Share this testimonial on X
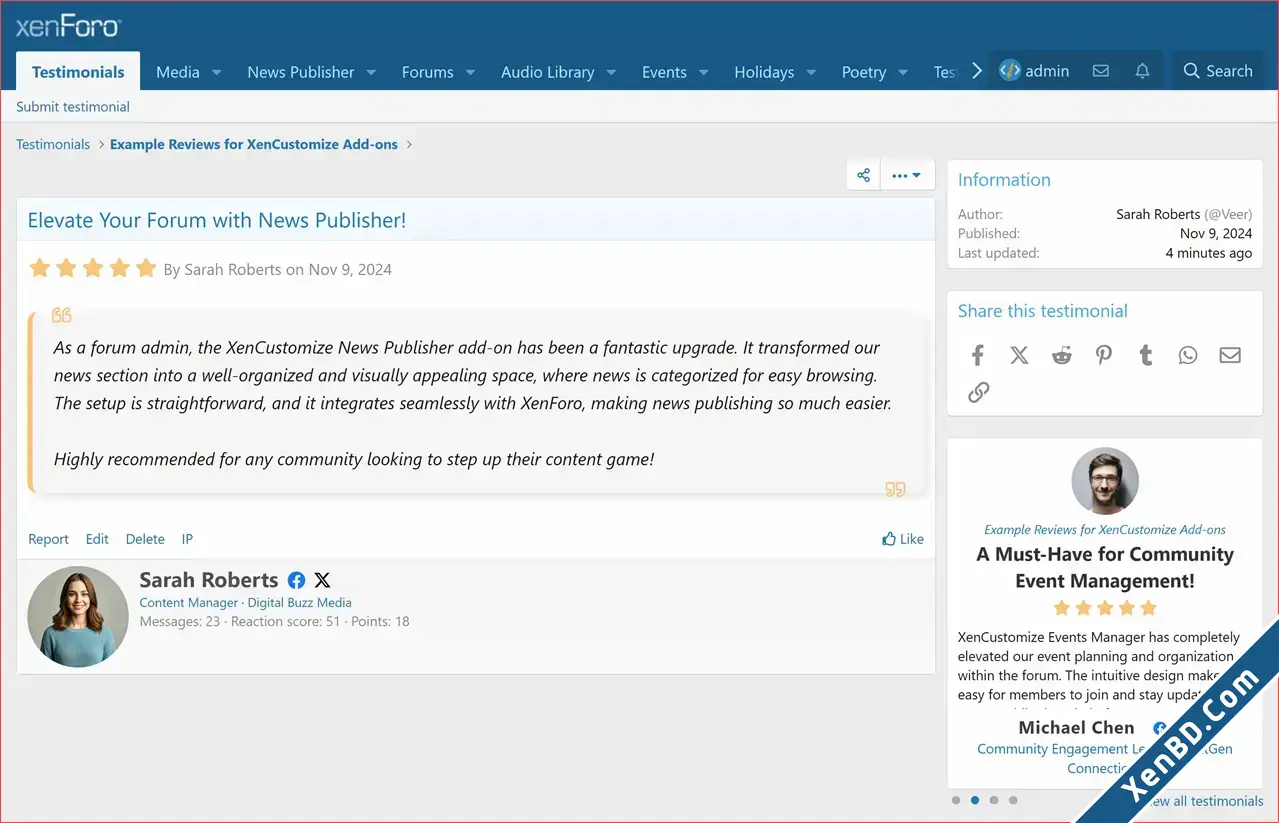Screen dimensions: 1279x823 click(x=1019, y=355)
